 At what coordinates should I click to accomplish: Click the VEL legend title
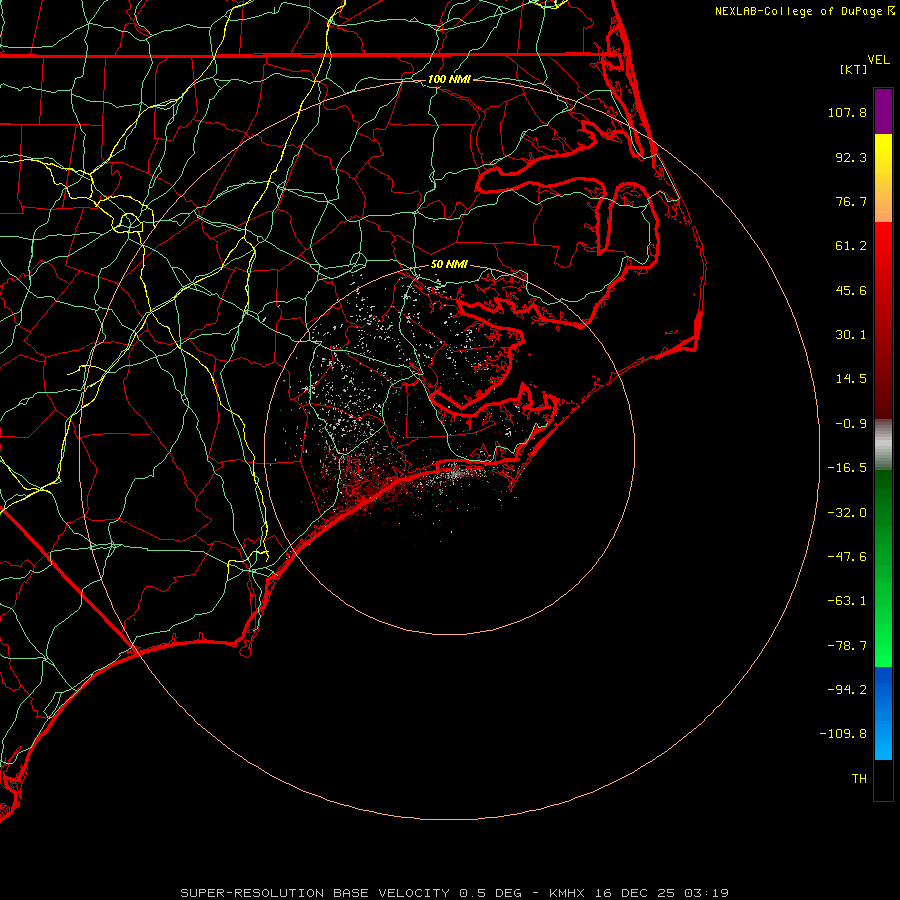coord(878,60)
